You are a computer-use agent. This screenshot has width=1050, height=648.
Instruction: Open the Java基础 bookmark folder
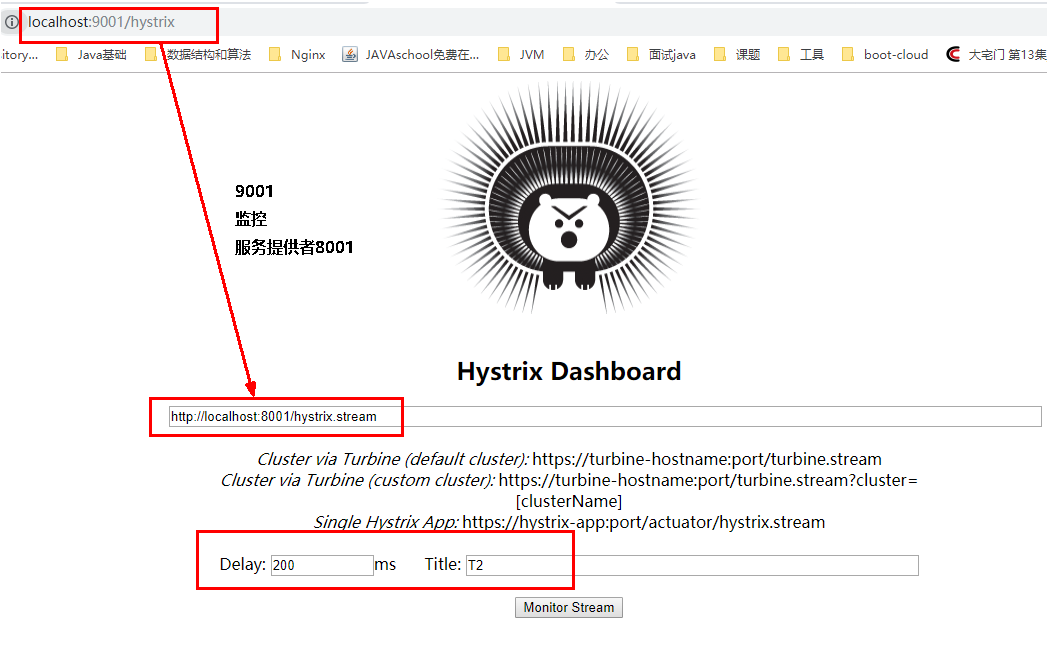[x=91, y=54]
